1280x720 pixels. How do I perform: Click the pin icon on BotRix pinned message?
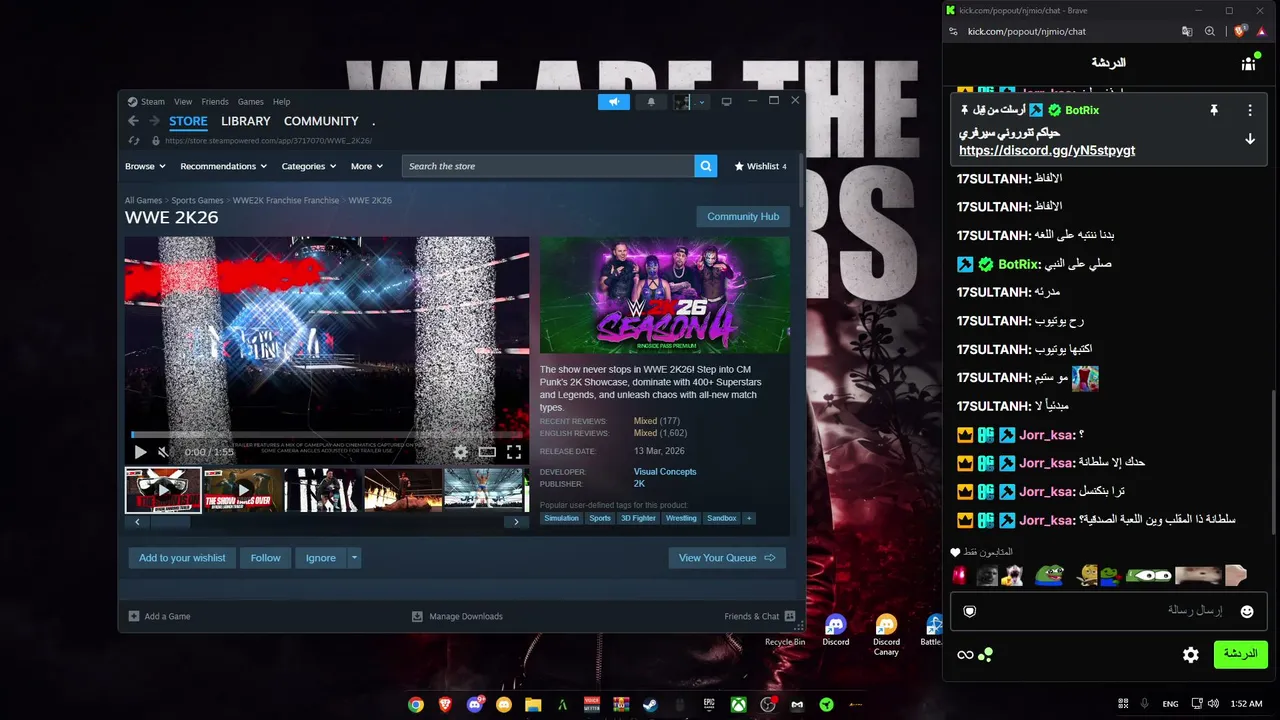pyautogui.click(x=1214, y=110)
